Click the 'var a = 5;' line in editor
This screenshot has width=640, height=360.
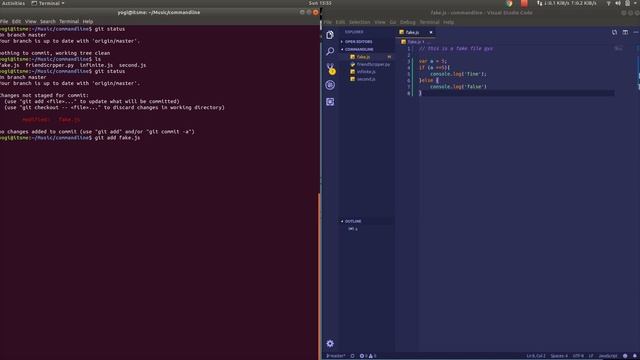pos(433,61)
